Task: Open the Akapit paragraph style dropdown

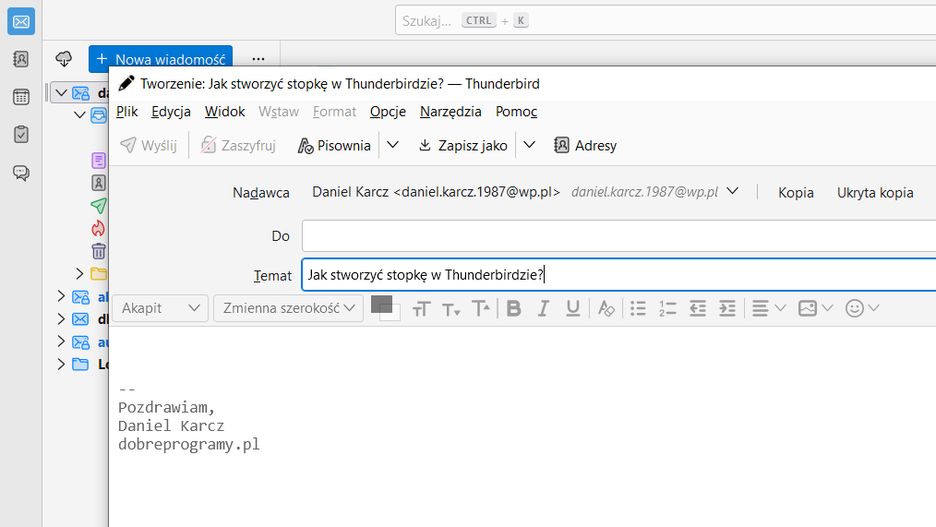Action: tap(160, 308)
